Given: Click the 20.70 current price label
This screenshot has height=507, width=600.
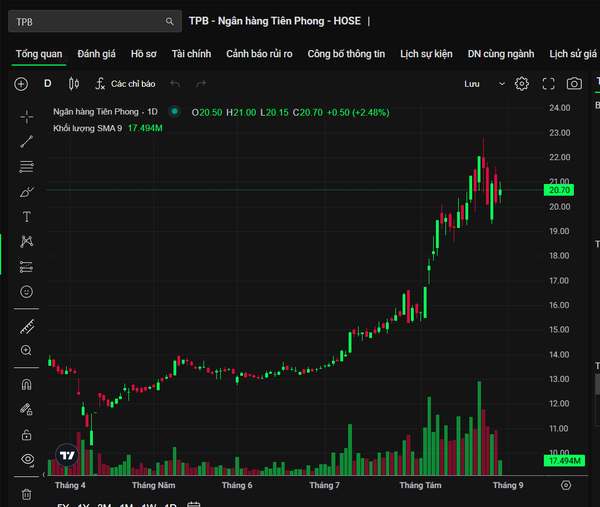Looking at the screenshot, I should click(x=559, y=190).
